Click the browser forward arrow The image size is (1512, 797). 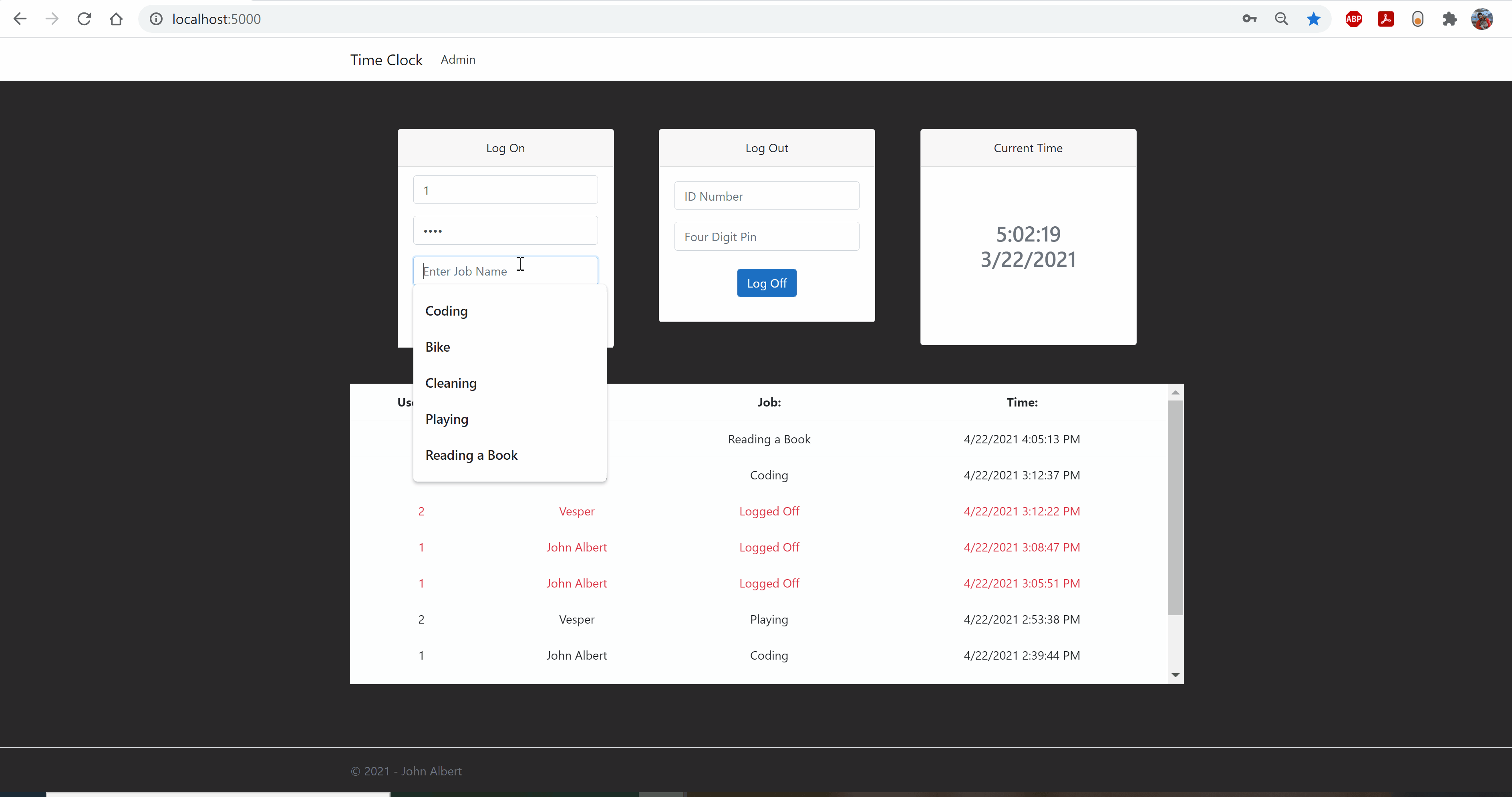click(x=52, y=19)
